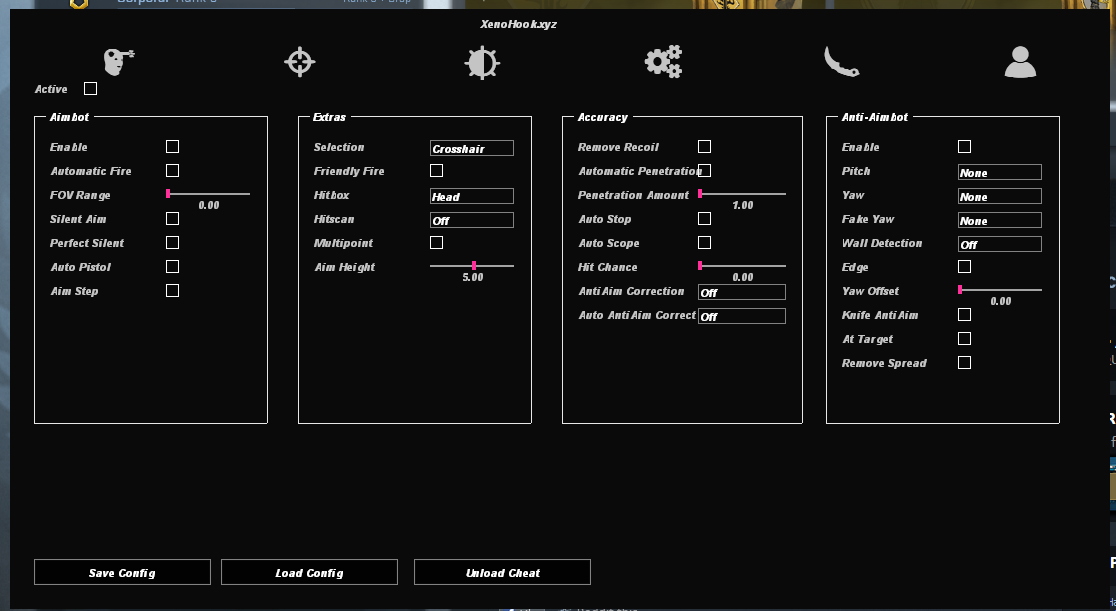Click the XenoHook.xyz title text
1116x611 pixels.
click(518, 24)
